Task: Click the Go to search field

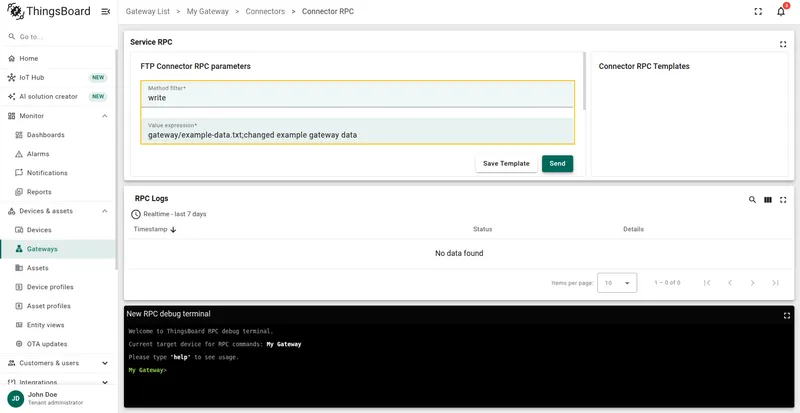Action: [59, 37]
